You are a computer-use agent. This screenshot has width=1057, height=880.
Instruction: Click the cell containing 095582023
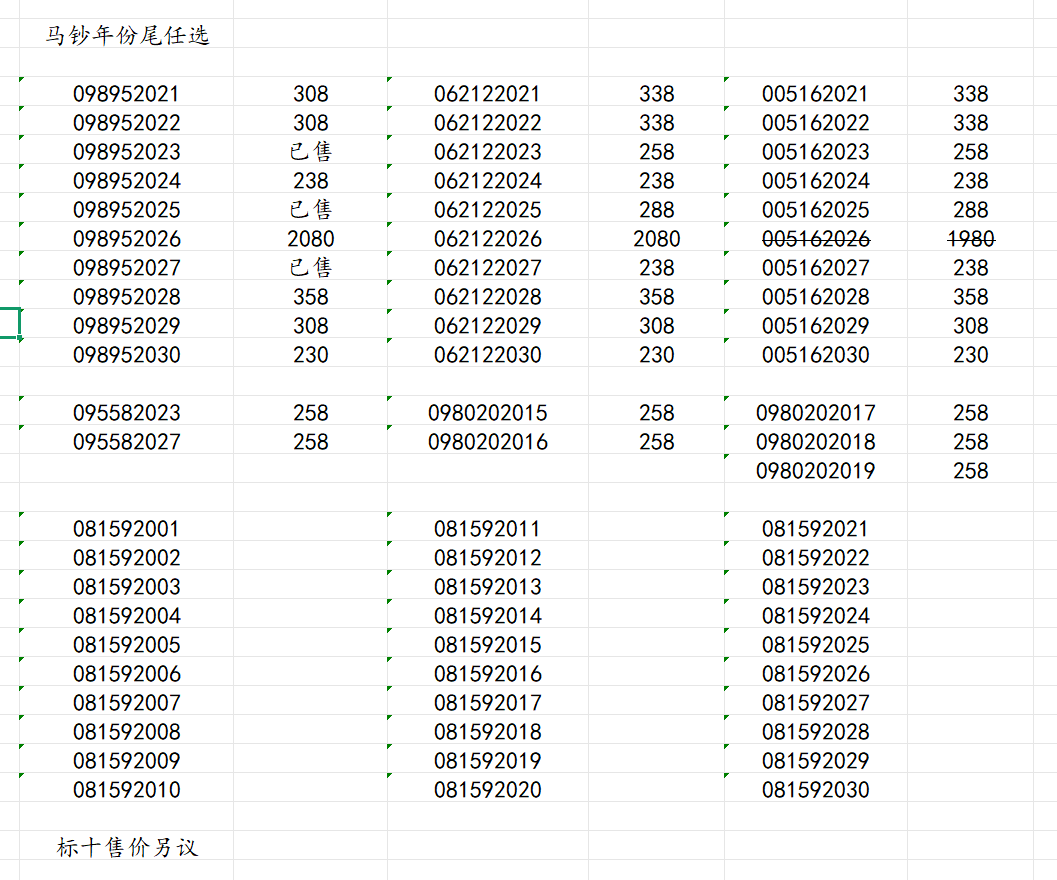pyautogui.click(x=127, y=413)
